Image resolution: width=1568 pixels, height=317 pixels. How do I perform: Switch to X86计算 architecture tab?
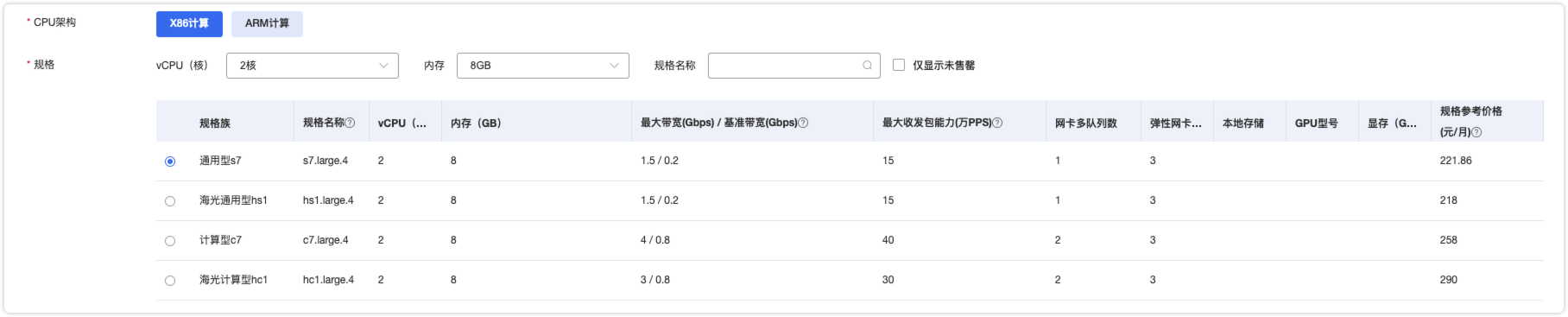pos(189,23)
